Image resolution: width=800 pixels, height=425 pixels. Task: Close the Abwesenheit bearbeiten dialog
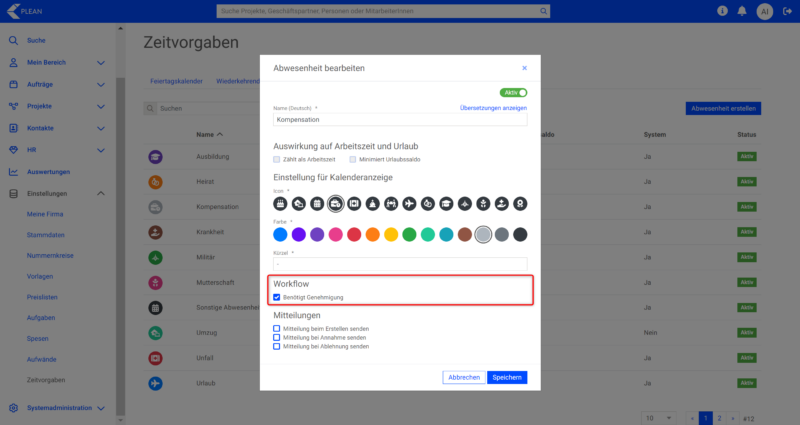coord(524,68)
